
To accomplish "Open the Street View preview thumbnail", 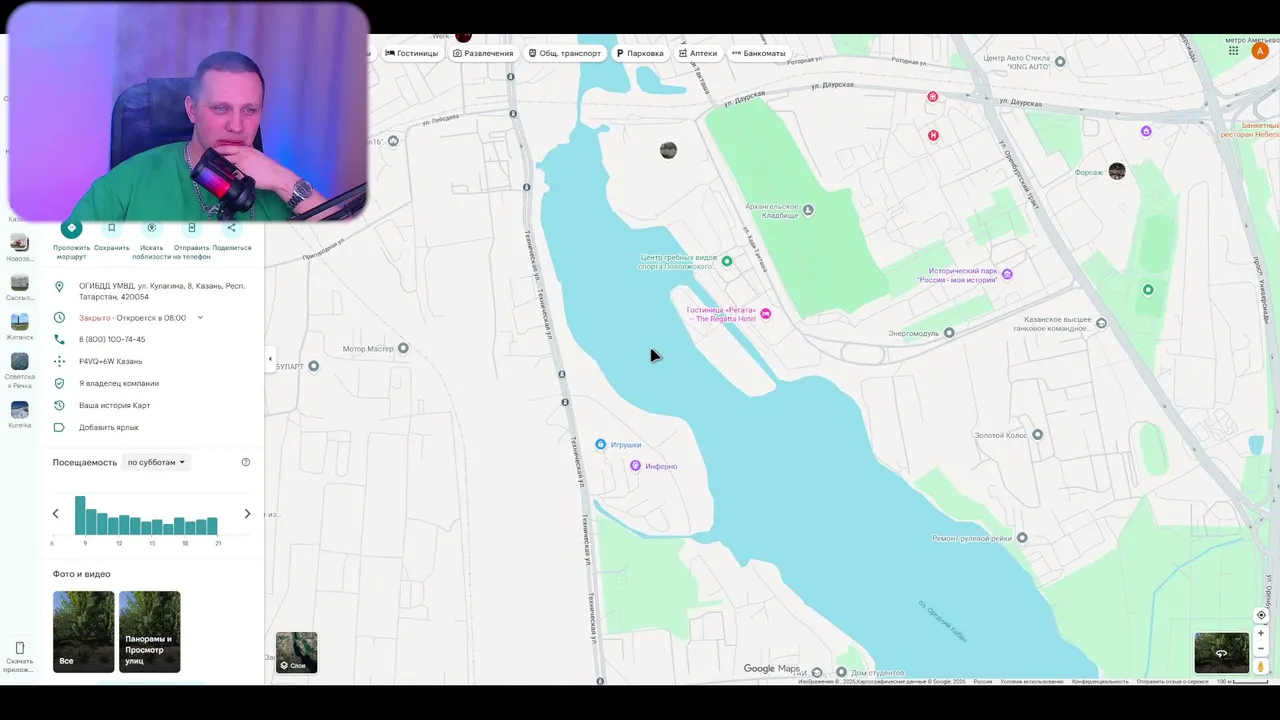I will pyautogui.click(x=1221, y=653).
